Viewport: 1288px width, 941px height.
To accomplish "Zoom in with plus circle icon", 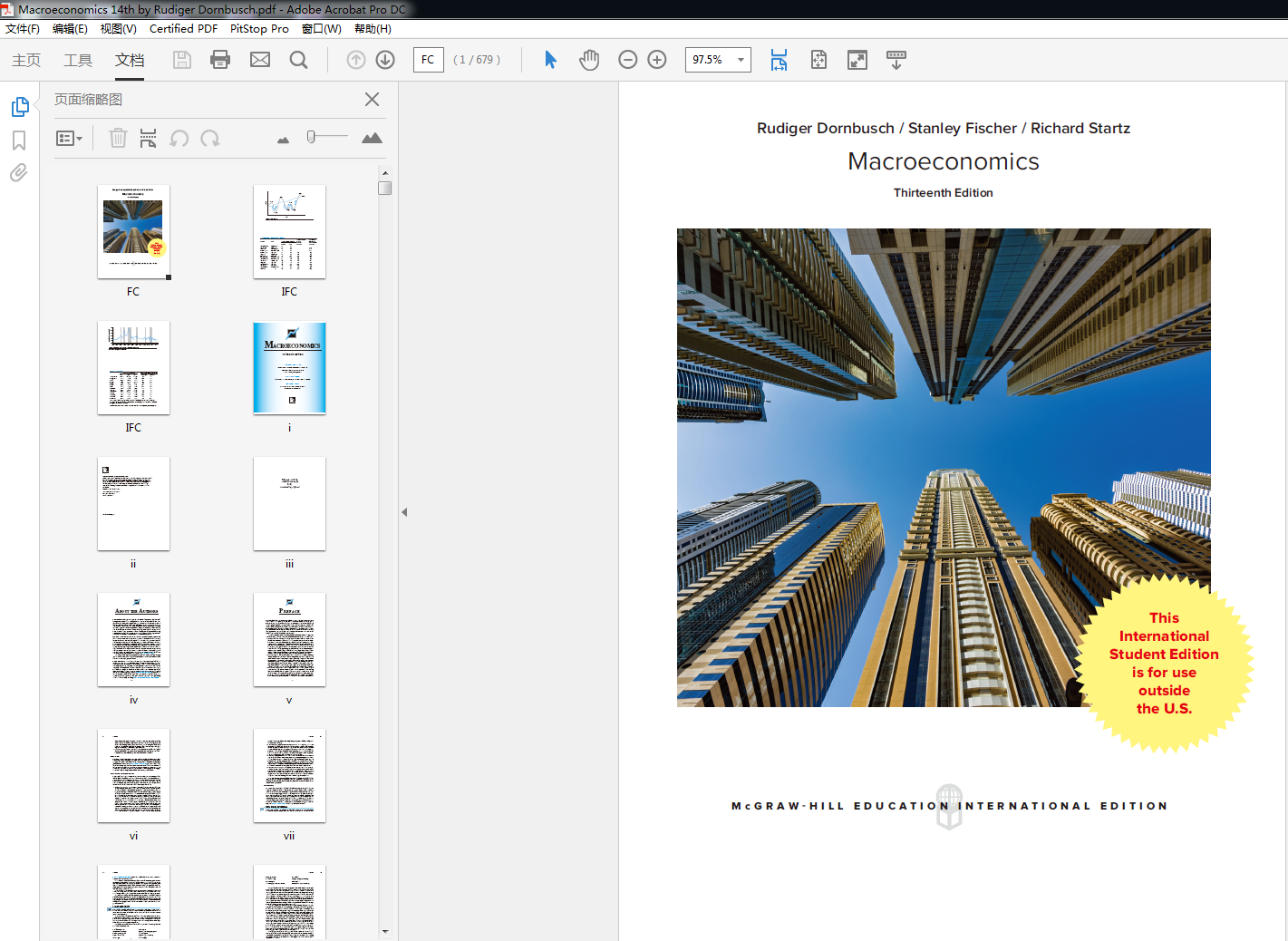I will click(x=657, y=60).
